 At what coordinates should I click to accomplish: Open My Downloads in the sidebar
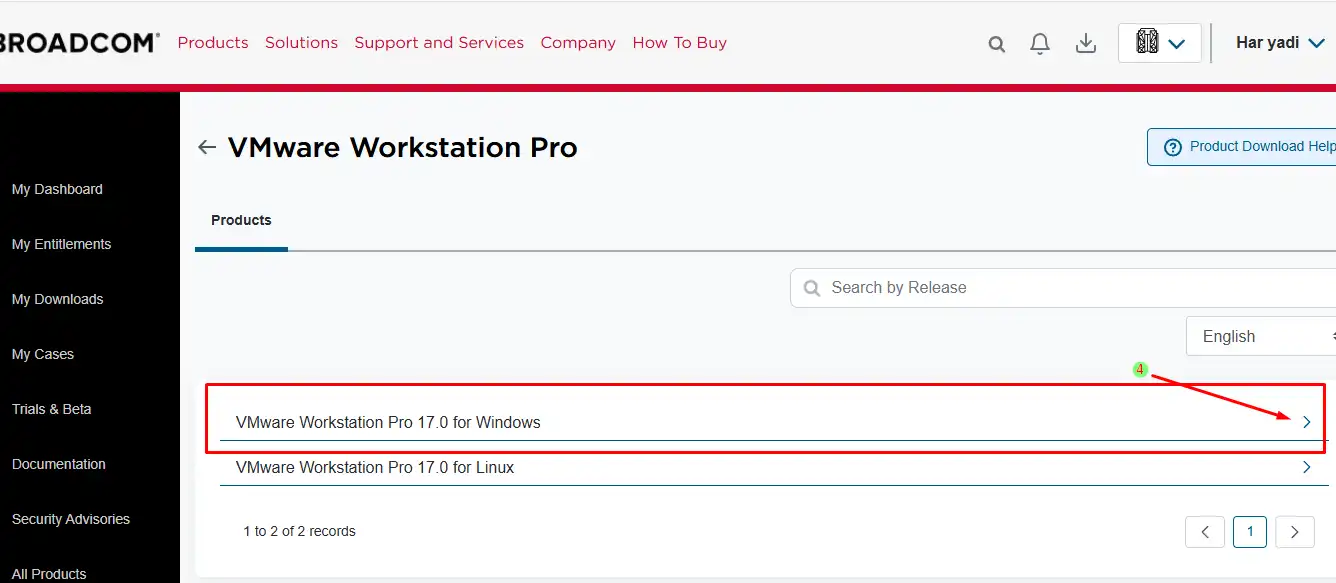(57, 299)
